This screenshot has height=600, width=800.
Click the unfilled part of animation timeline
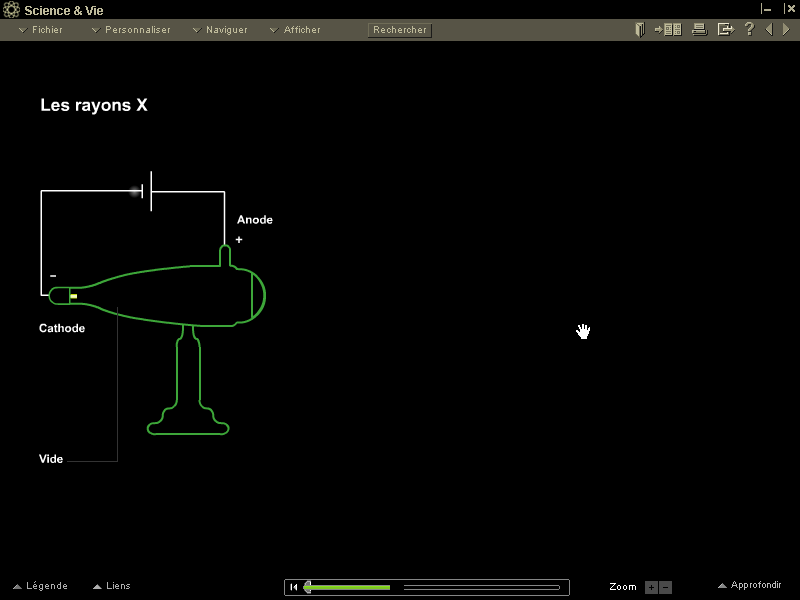[482, 587]
